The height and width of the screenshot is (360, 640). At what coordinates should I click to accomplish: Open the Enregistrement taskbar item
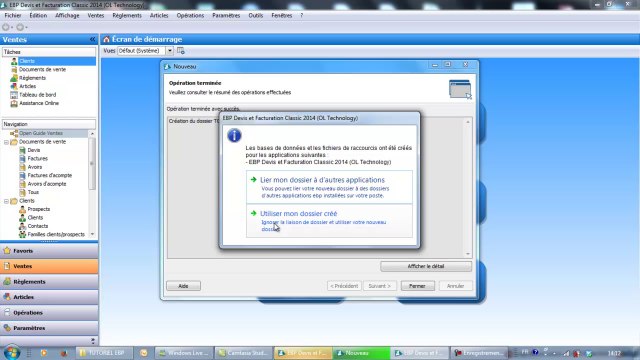(x=479, y=353)
